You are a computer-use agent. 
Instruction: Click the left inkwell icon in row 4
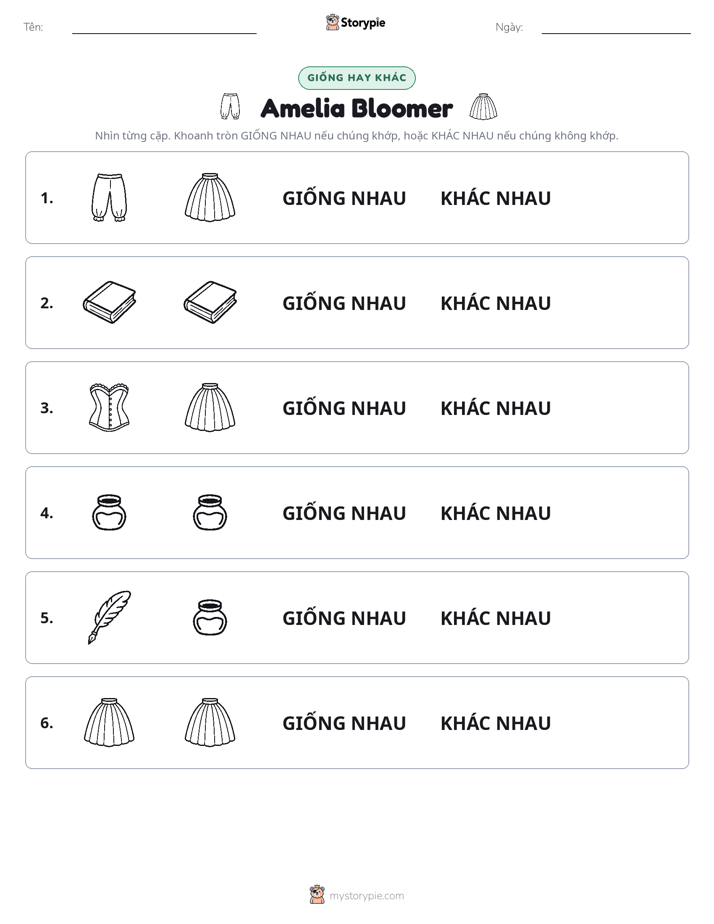110,512
